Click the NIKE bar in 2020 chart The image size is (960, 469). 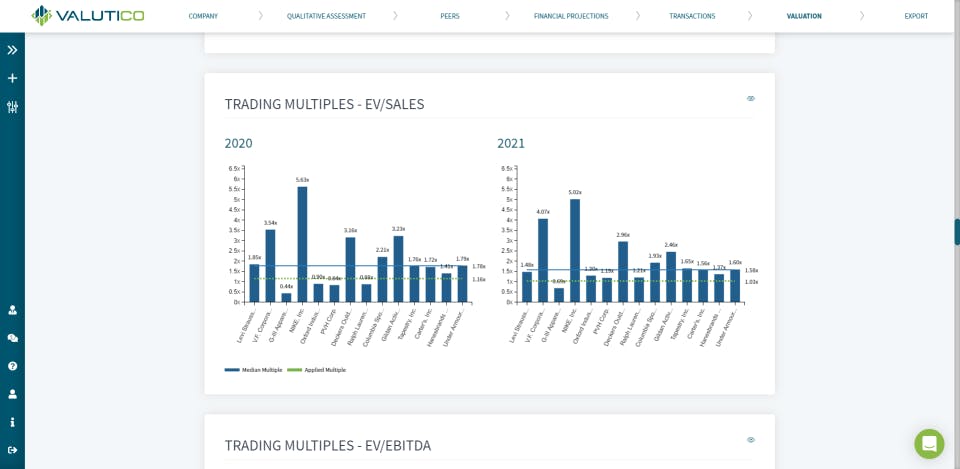point(303,244)
